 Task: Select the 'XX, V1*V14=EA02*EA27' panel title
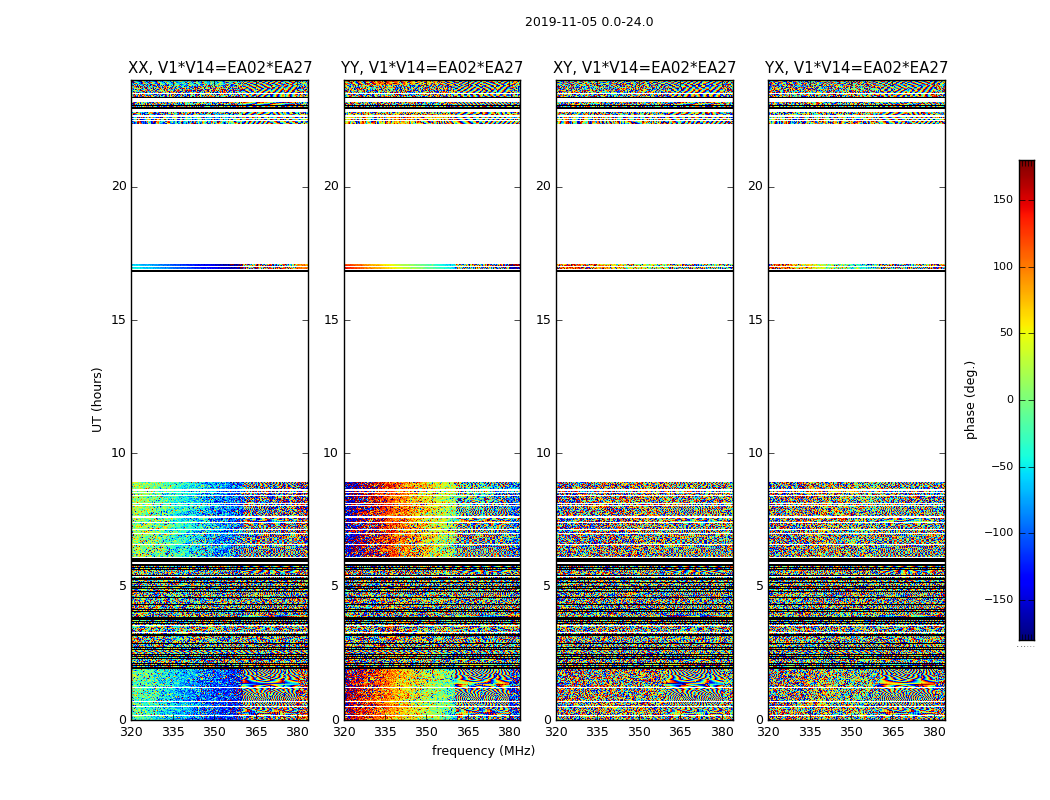point(220,68)
